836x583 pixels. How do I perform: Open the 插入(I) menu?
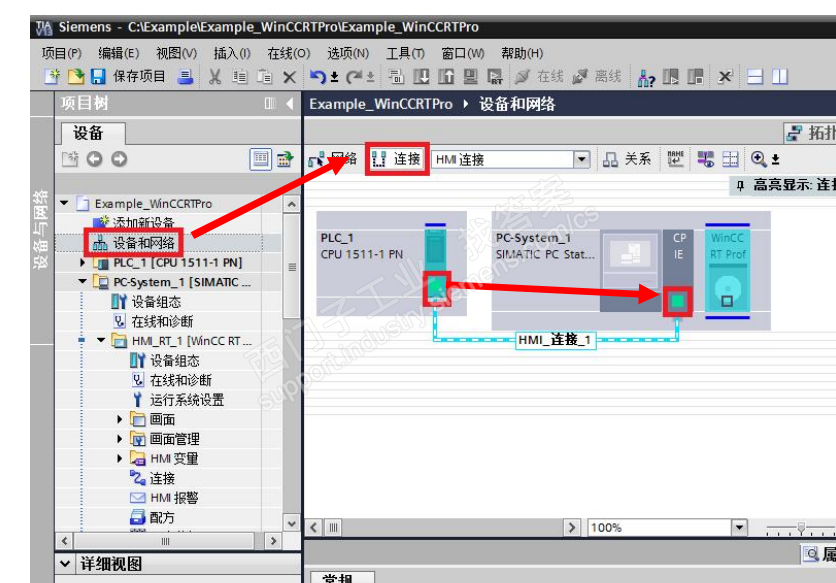(232, 53)
